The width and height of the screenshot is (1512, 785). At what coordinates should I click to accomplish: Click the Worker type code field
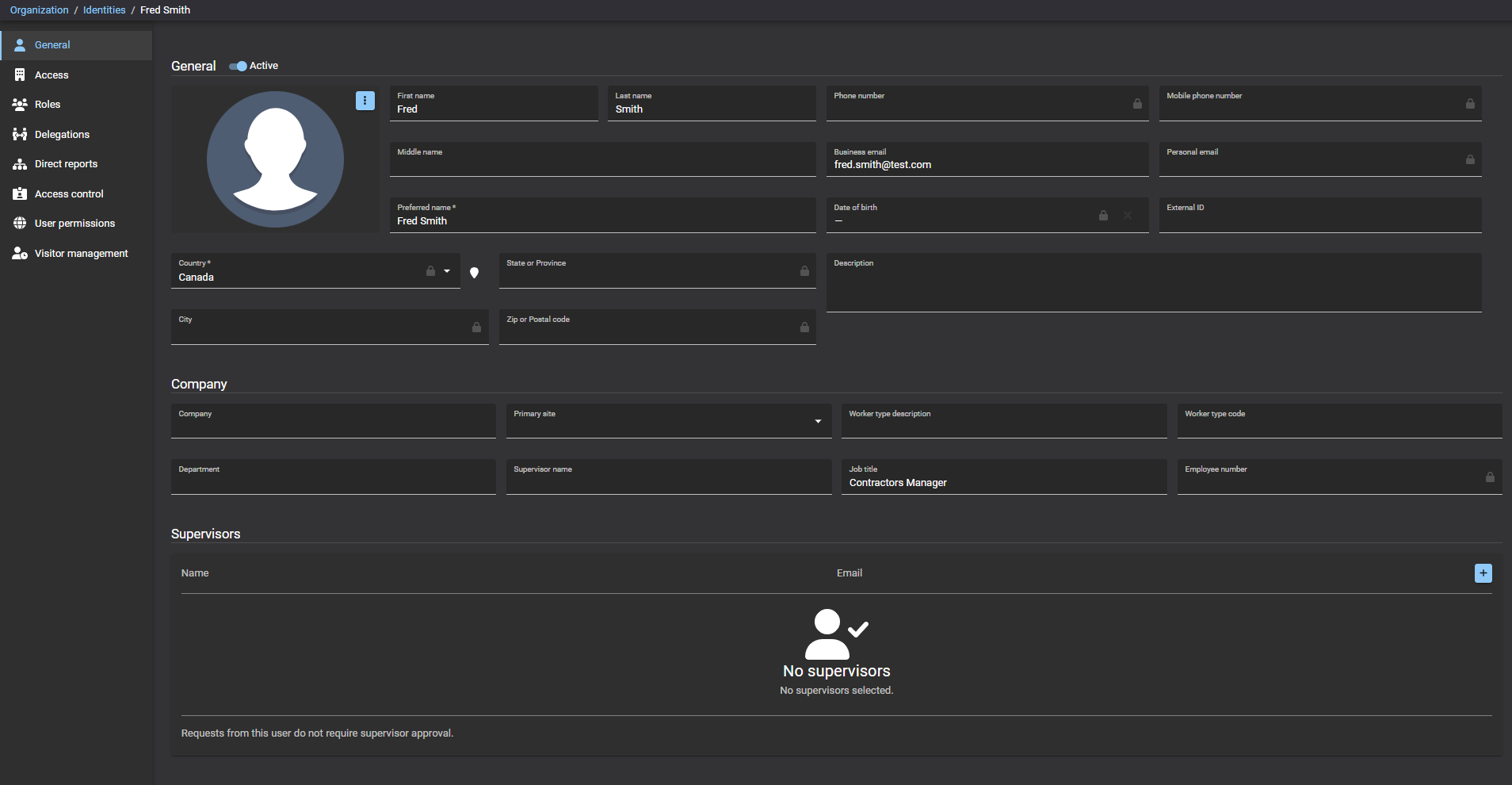tap(1340, 421)
